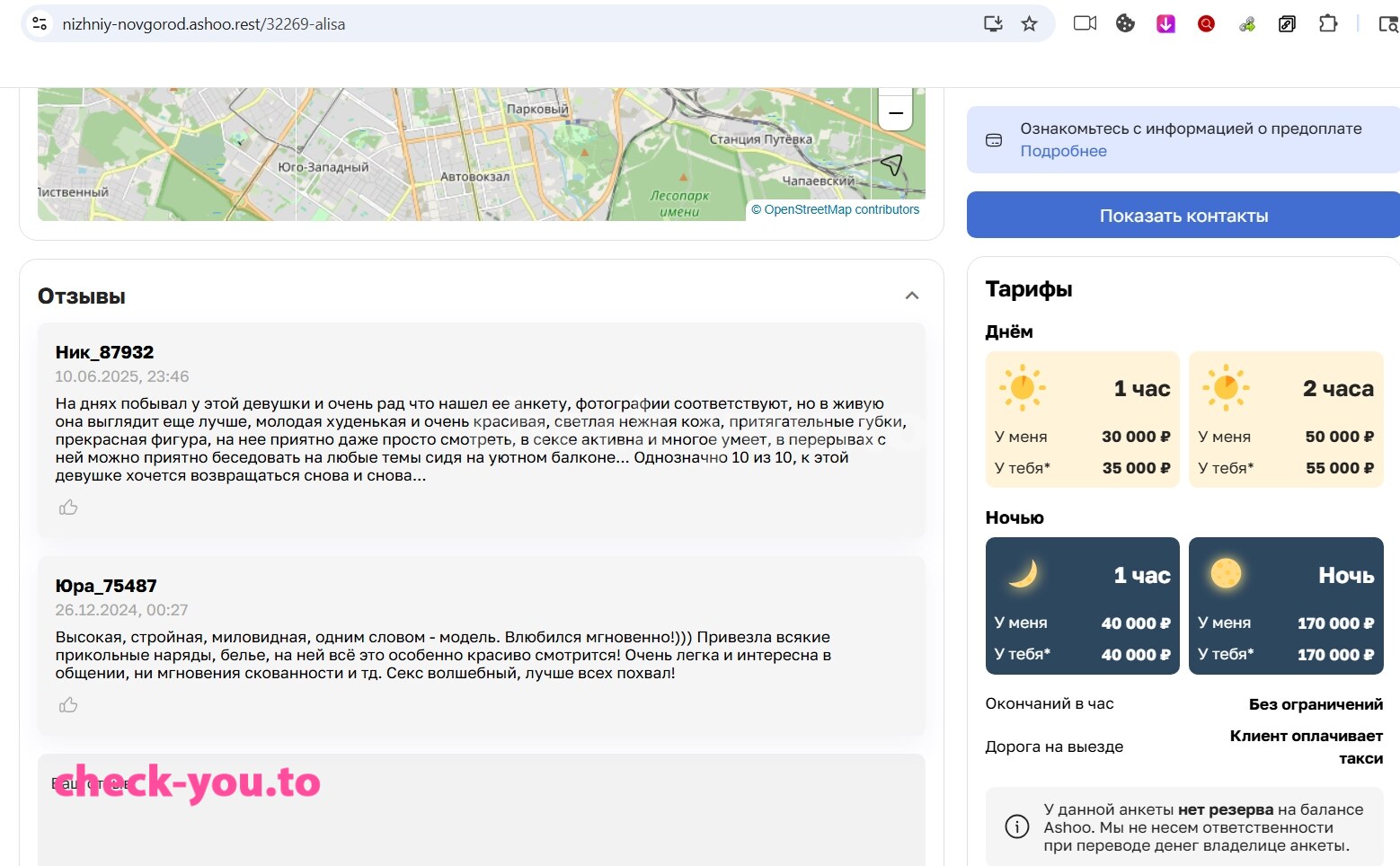This screenshot has height=866, width=1400.
Task: Collapse the Отзывы section chevron
Action: coord(912,296)
